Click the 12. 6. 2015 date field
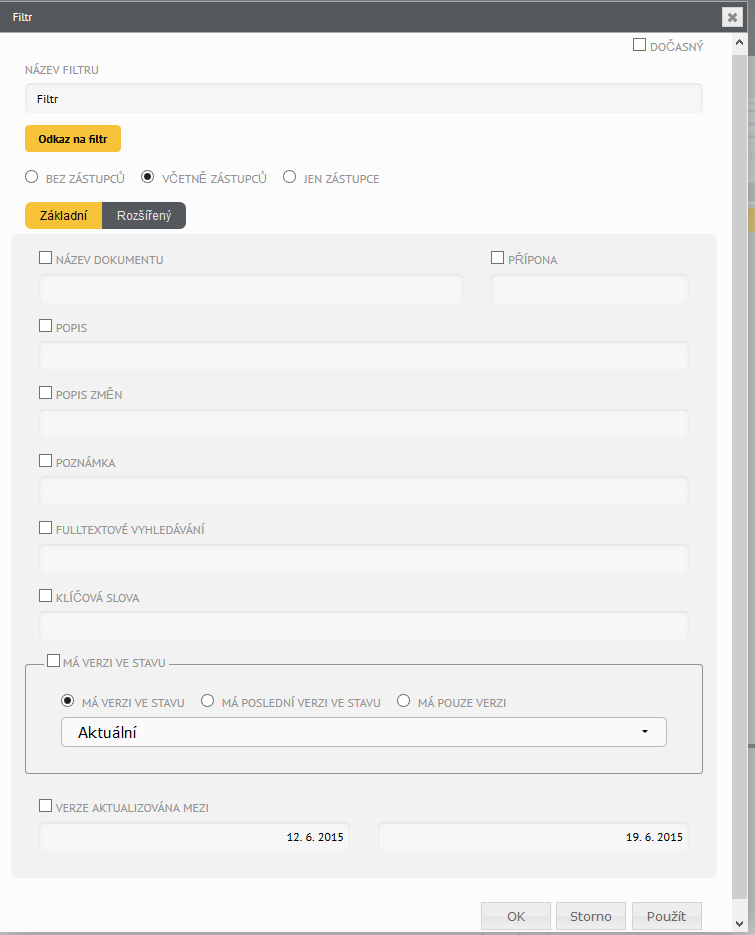 (x=194, y=837)
